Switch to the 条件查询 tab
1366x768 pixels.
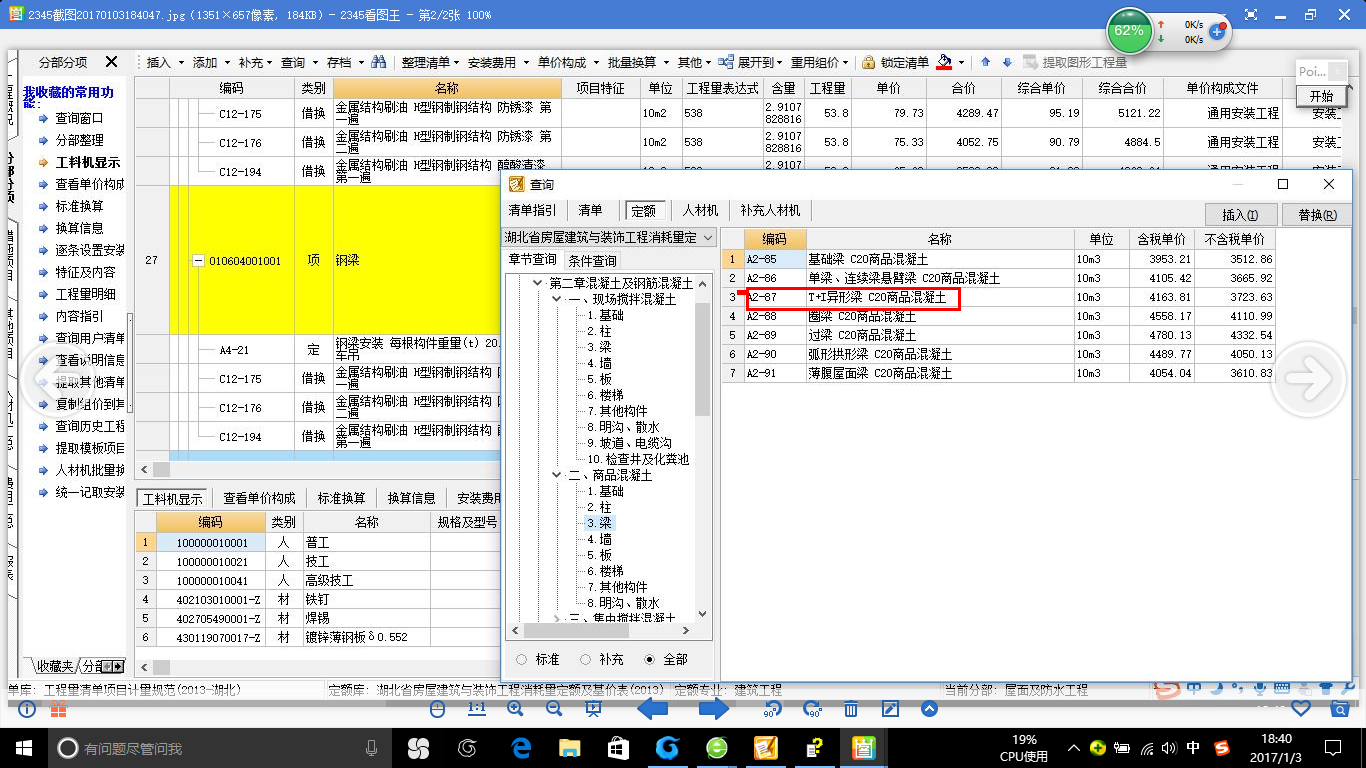593,260
